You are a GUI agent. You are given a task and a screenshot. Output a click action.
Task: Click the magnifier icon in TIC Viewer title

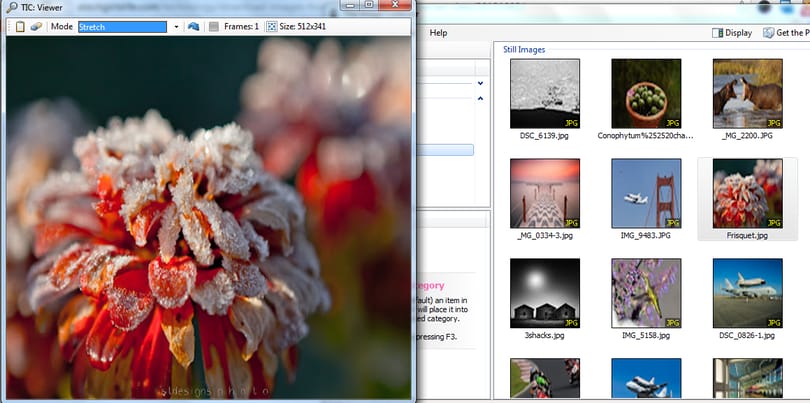[x=11, y=7]
